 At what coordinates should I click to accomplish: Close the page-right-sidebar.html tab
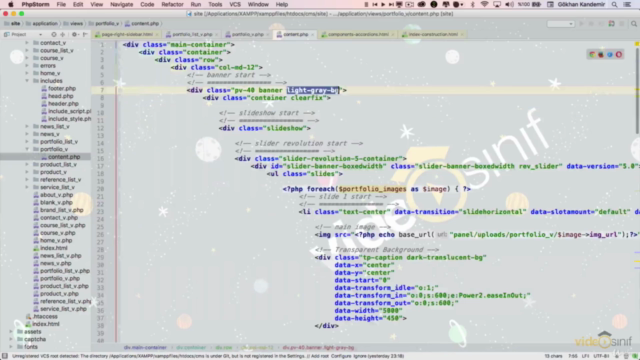[157, 35]
